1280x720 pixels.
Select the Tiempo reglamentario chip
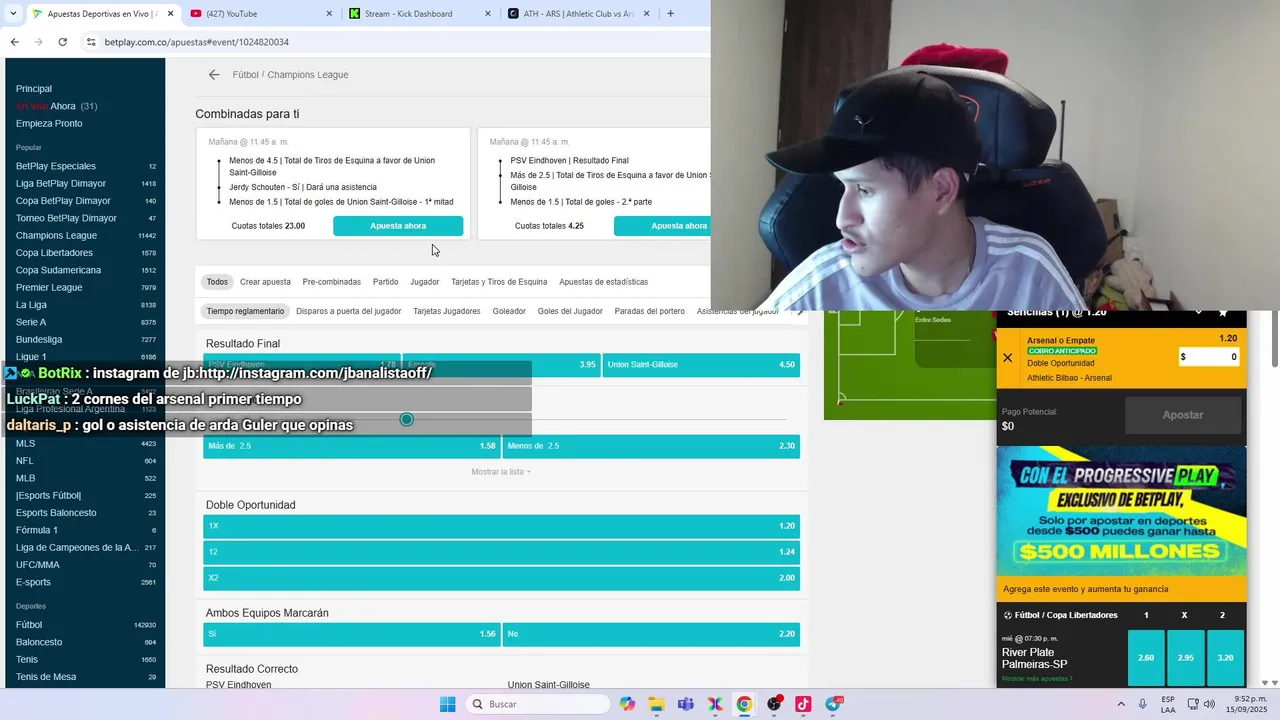click(245, 311)
